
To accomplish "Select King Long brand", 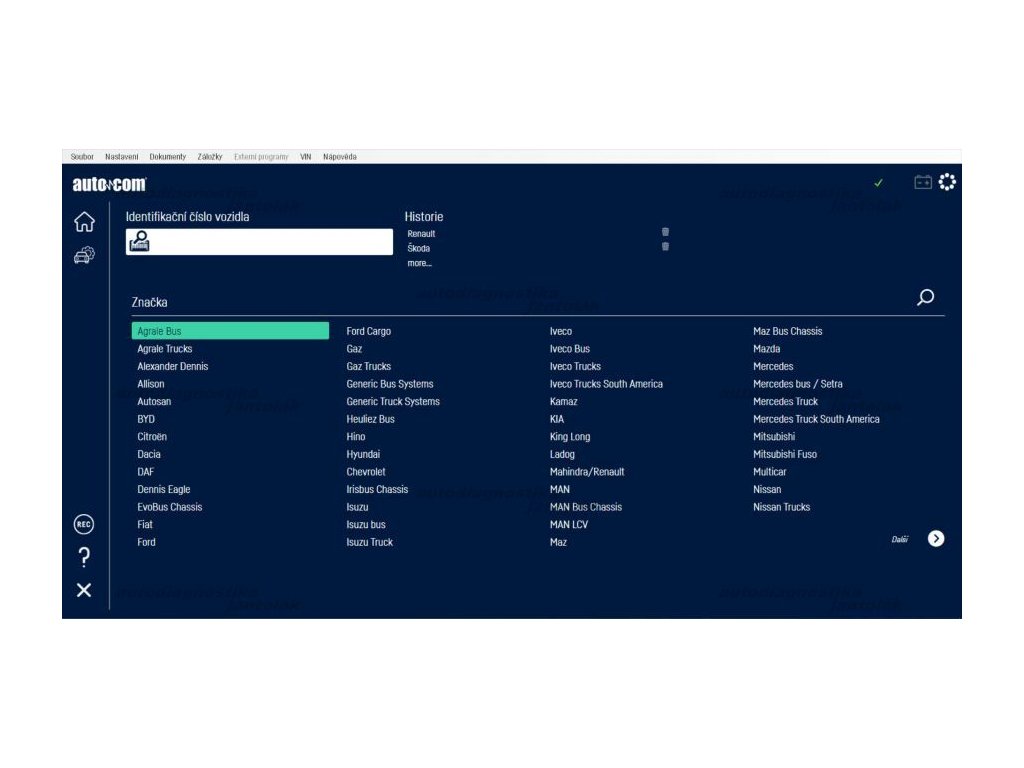I will 570,437.
